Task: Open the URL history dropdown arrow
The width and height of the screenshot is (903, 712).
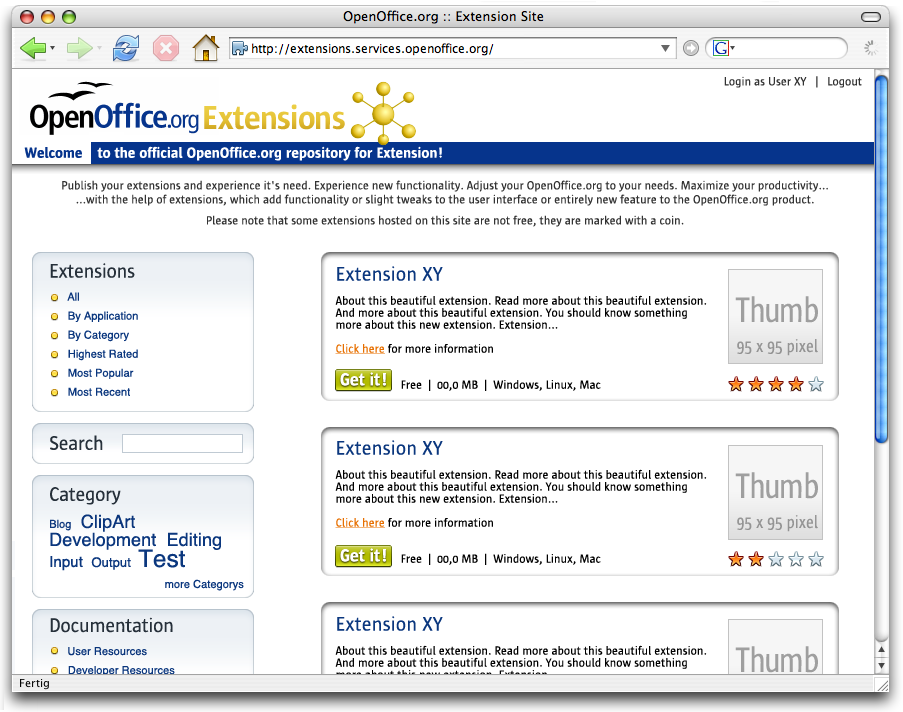Action: point(667,48)
